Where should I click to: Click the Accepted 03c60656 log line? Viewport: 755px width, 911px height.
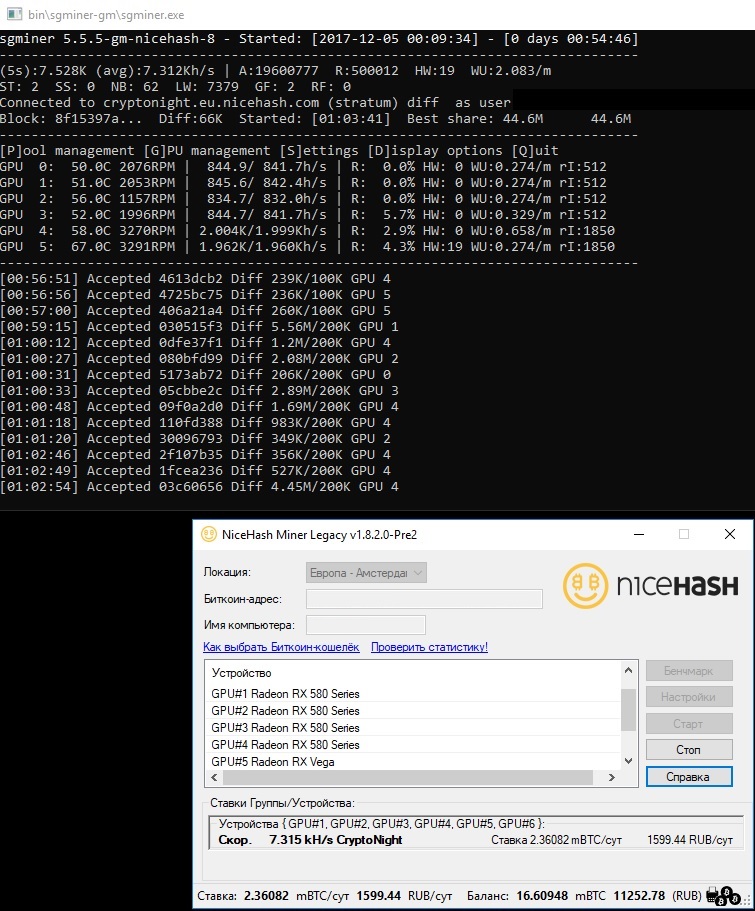199,487
